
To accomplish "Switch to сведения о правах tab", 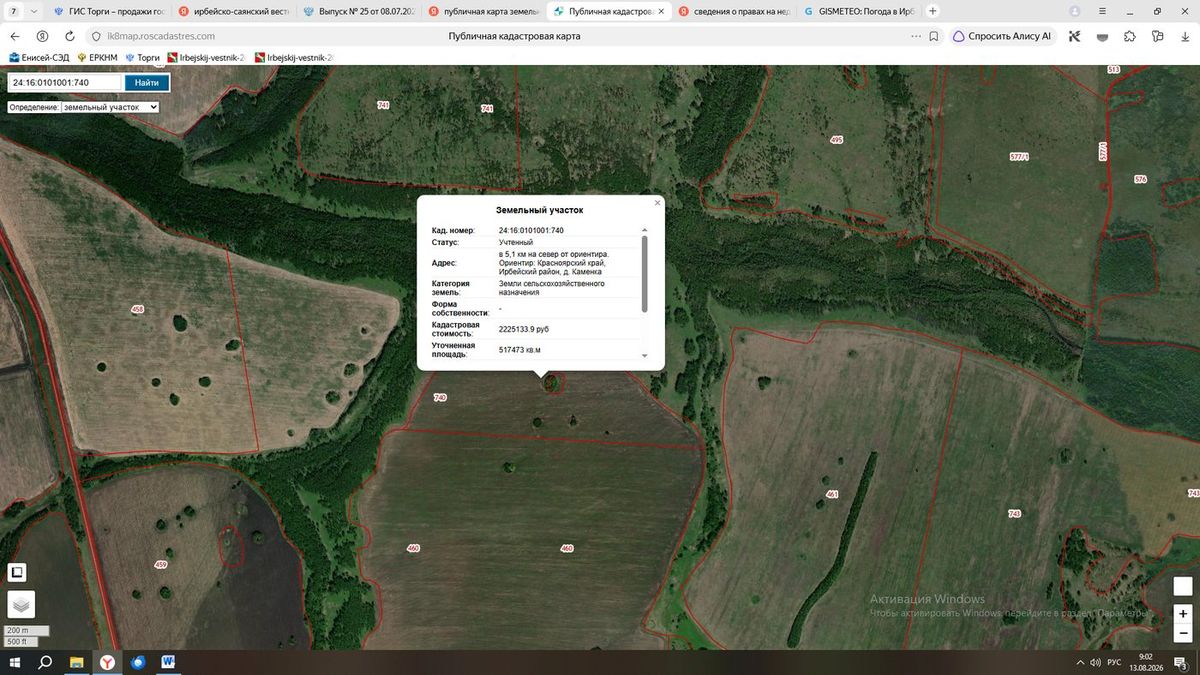I will [733, 11].
